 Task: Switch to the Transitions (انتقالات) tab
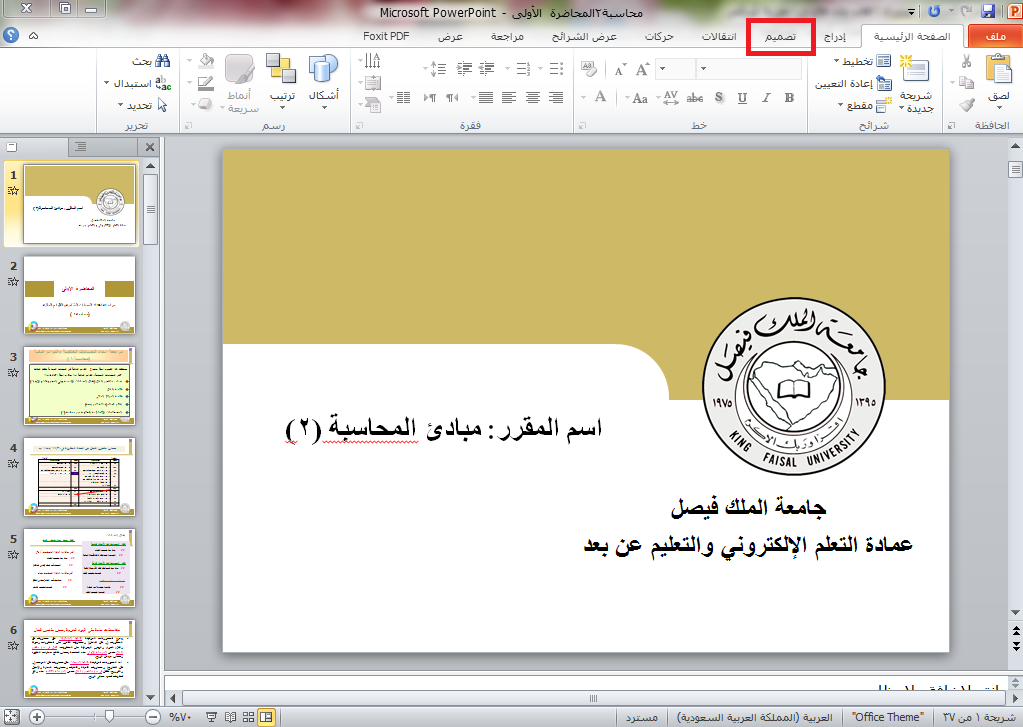719,37
